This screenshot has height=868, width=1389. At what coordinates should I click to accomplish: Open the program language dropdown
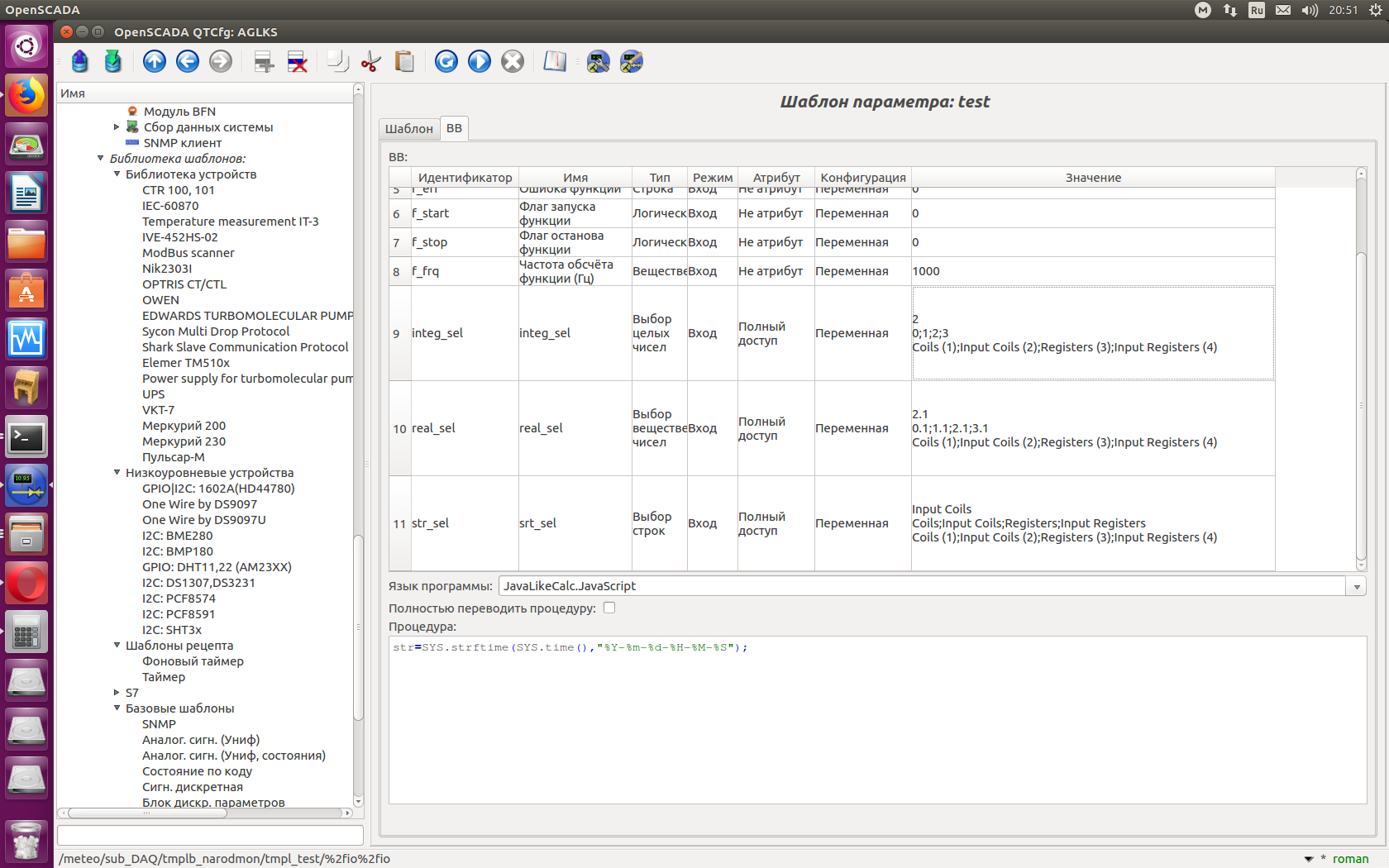coord(1356,586)
